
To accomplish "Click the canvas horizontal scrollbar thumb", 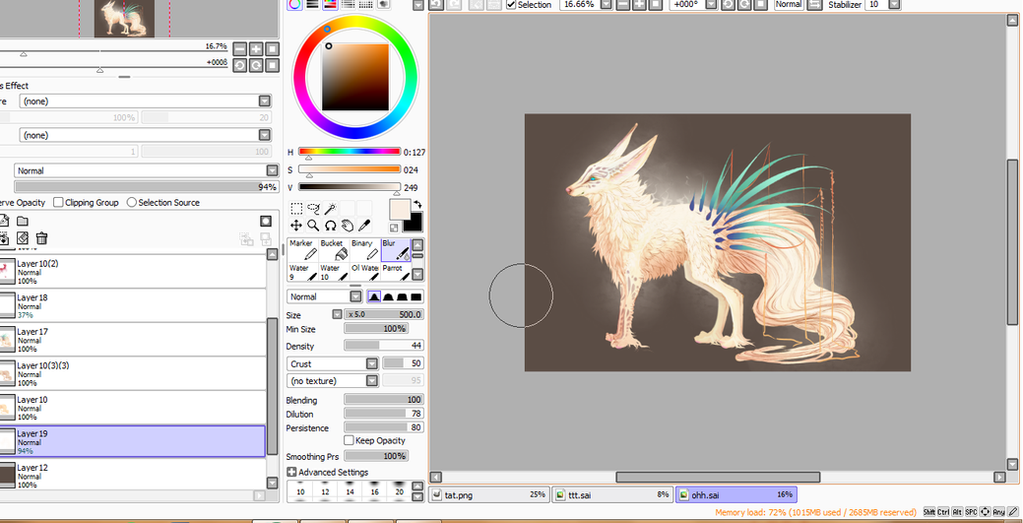I will coord(718,477).
